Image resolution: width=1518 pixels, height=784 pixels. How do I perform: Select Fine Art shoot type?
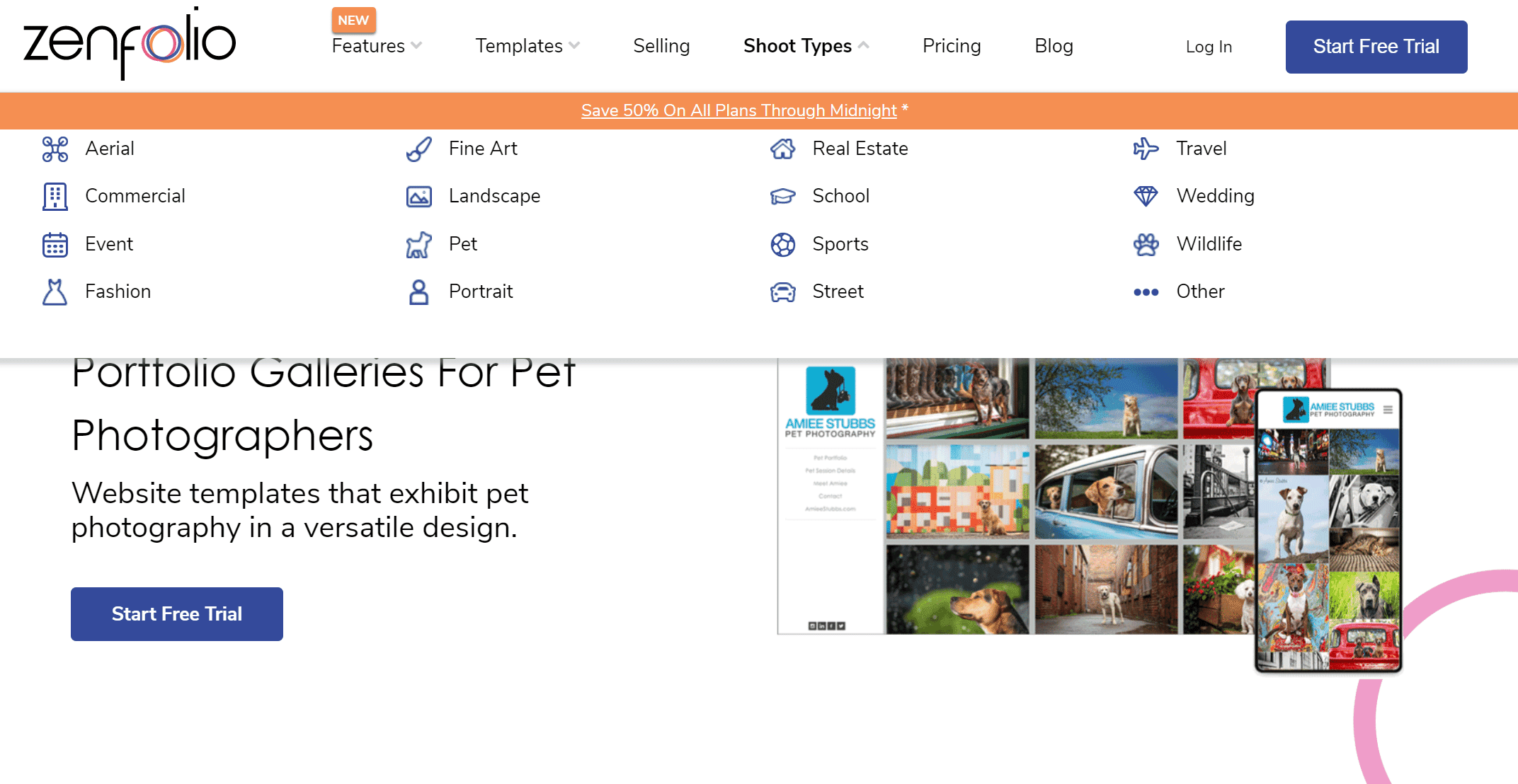[483, 149]
